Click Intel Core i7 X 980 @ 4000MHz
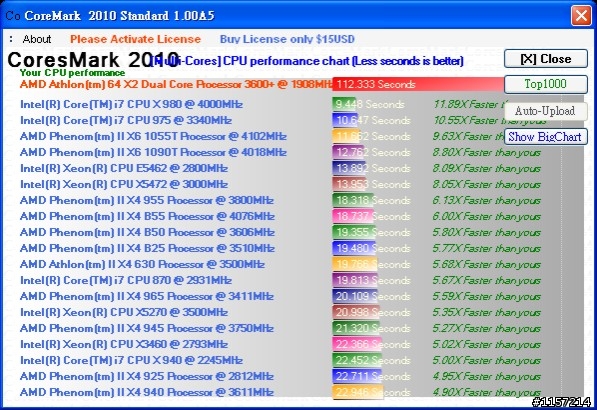 (131, 104)
